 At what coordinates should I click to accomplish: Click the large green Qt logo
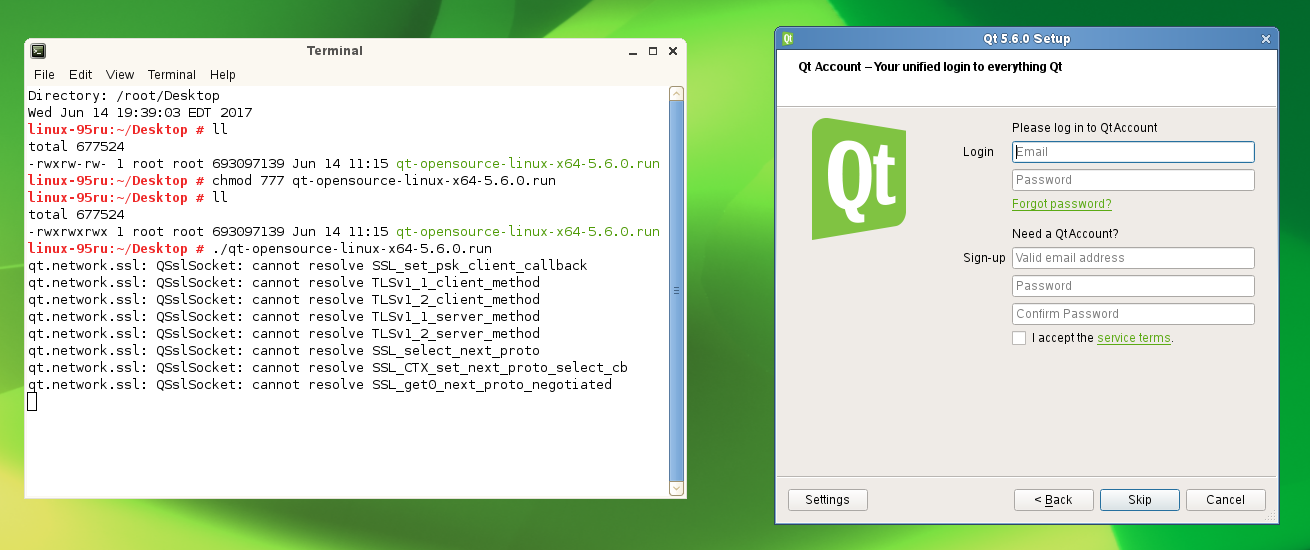tap(858, 179)
